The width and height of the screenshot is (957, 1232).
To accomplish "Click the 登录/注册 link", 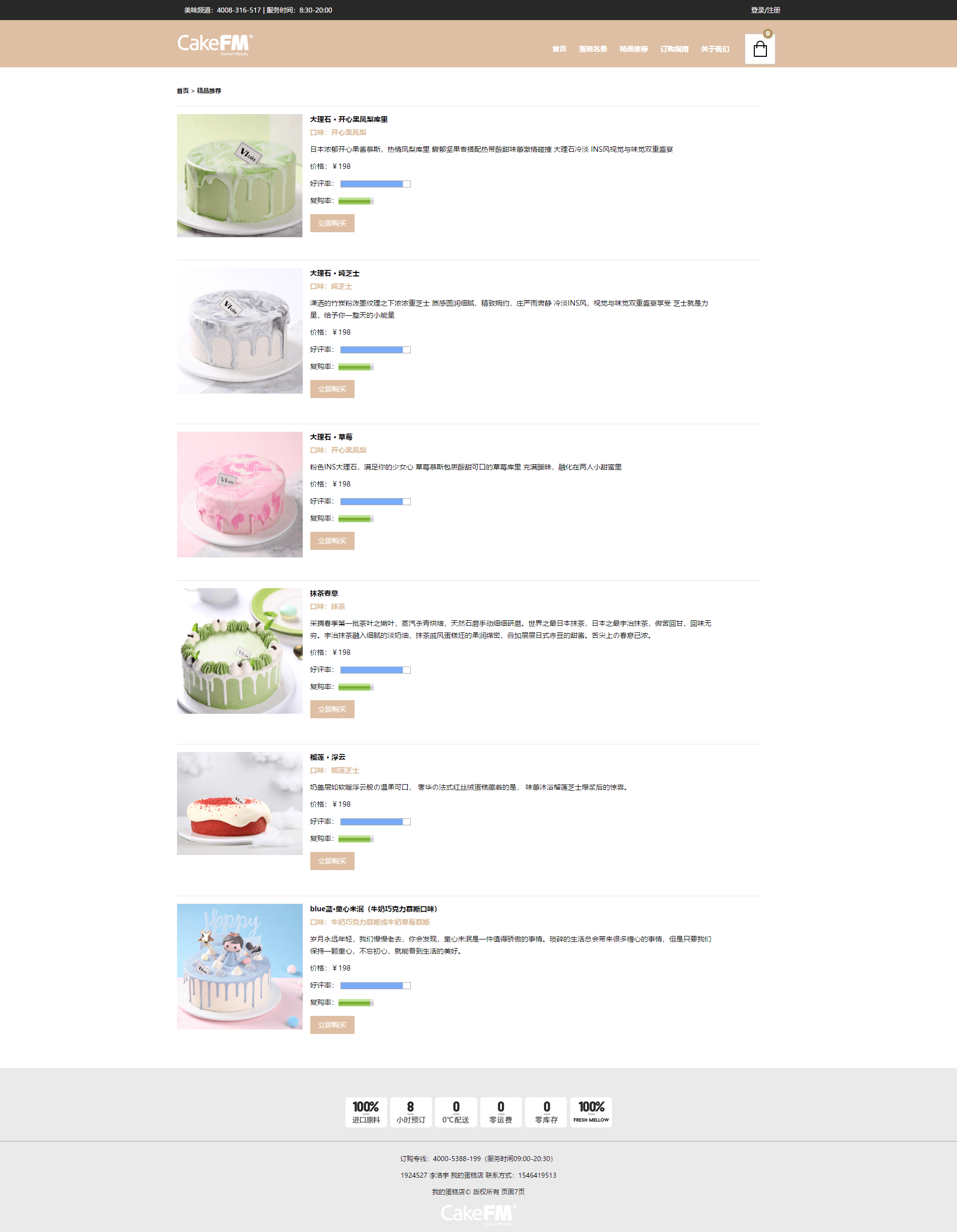I will (x=765, y=10).
